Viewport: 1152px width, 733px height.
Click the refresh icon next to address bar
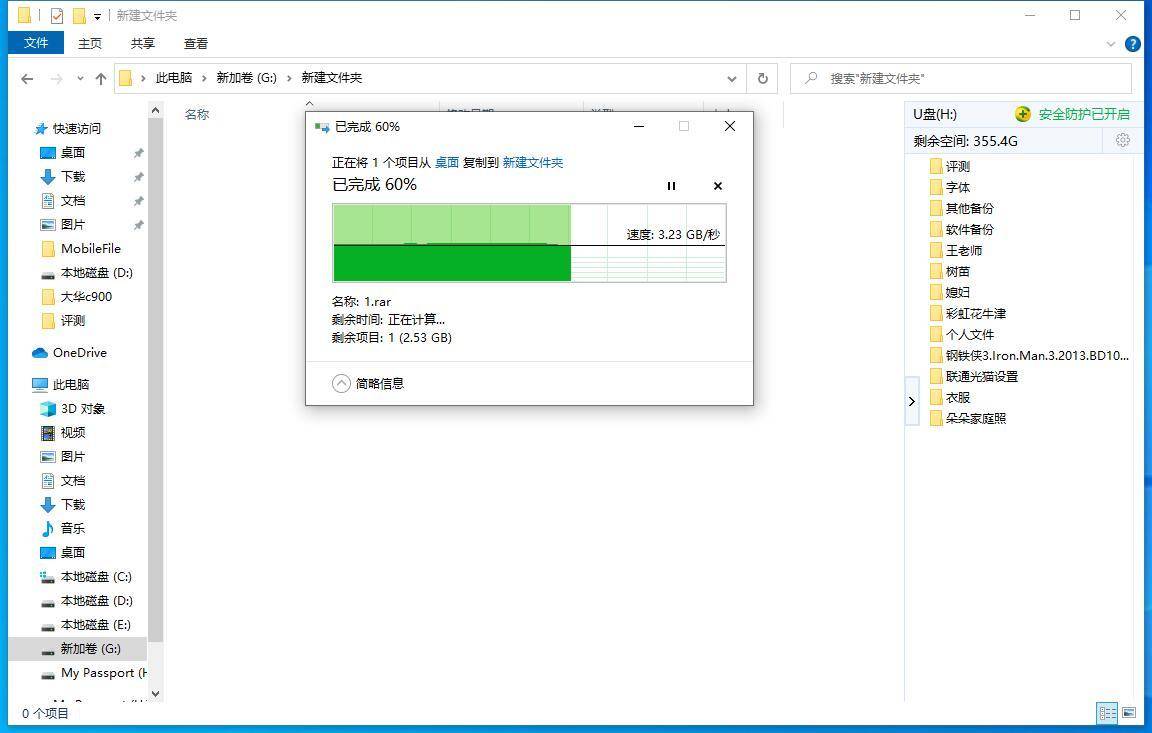tap(762, 78)
